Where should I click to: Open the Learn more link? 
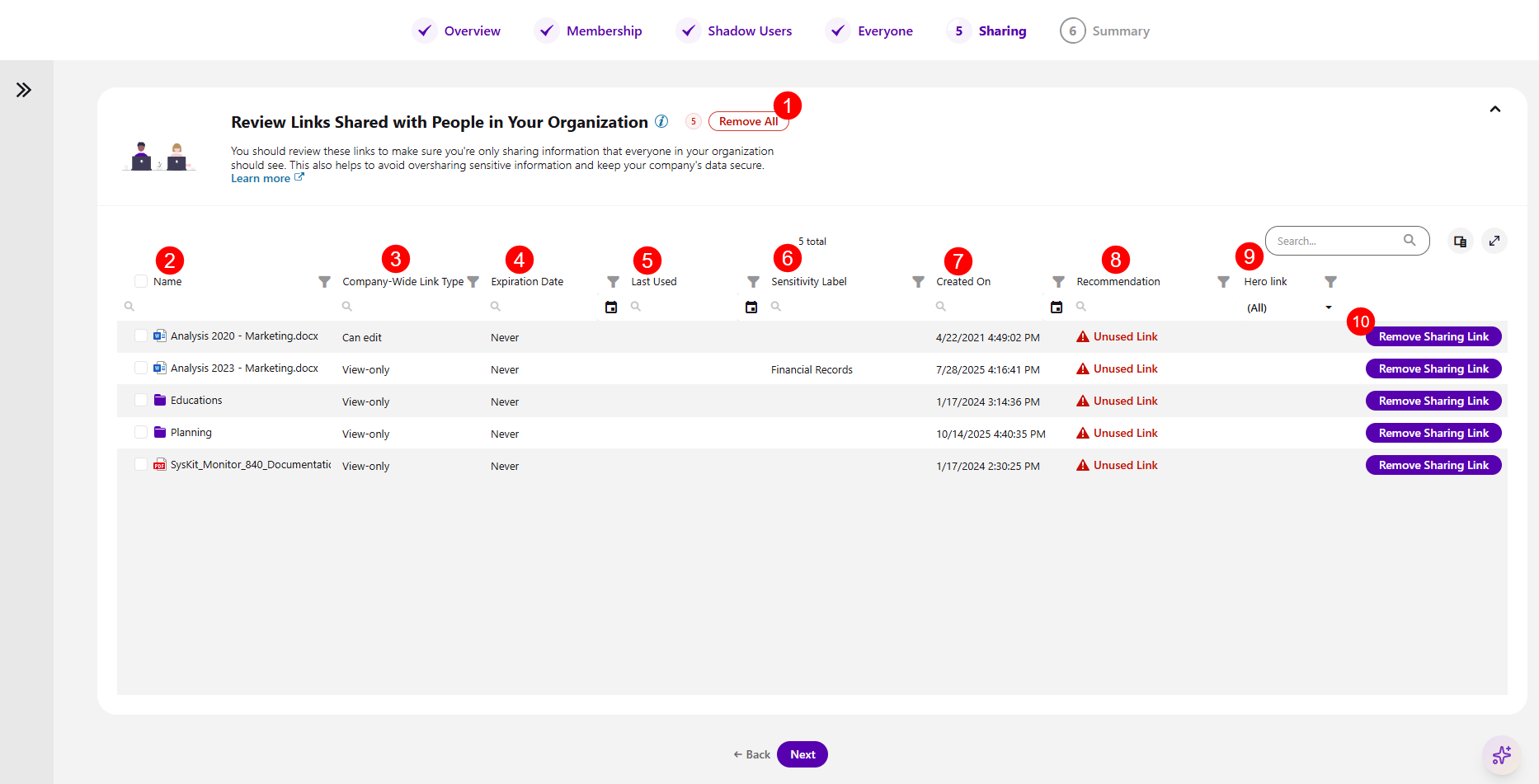(x=267, y=178)
